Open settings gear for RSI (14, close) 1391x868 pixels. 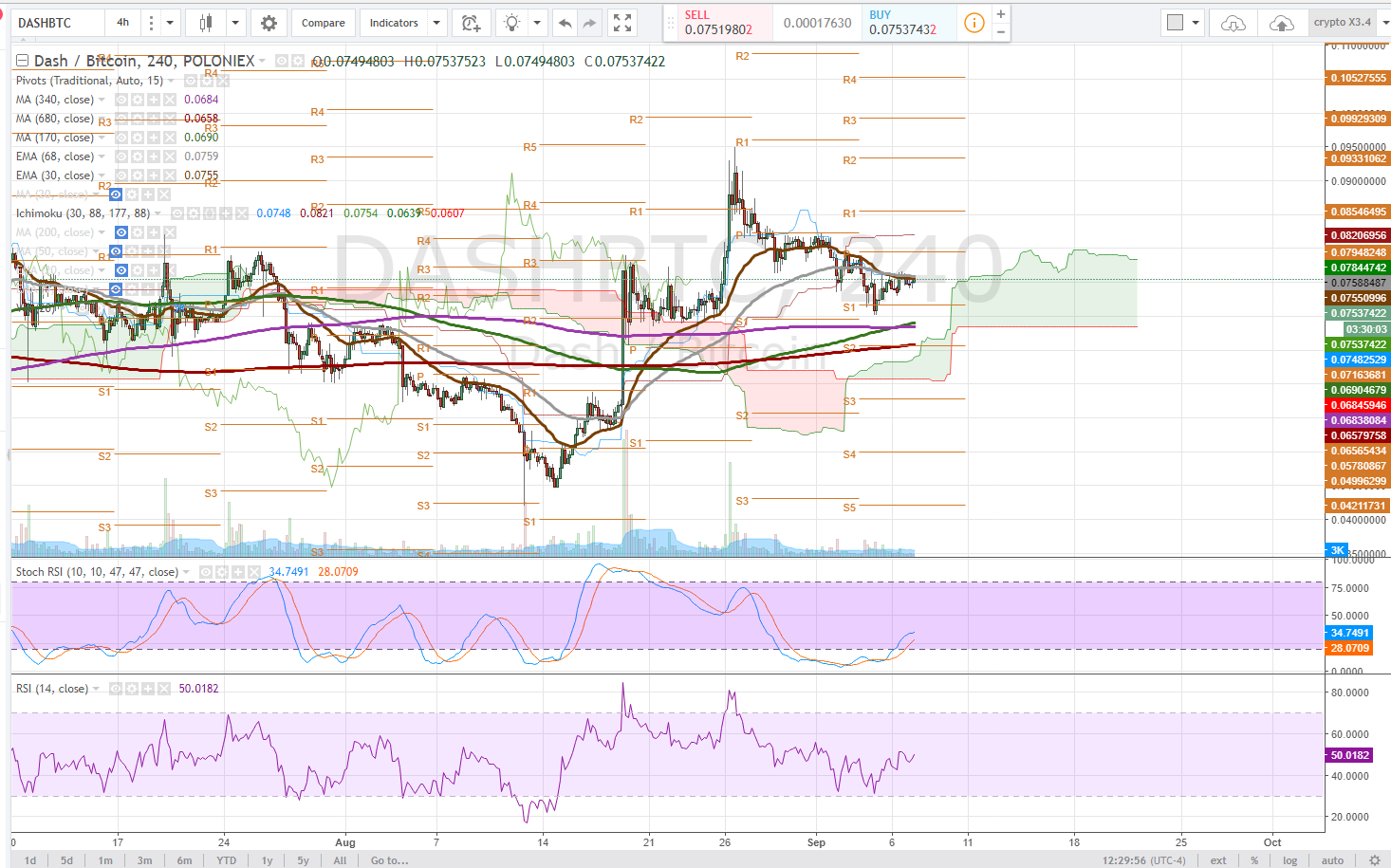coord(132,689)
